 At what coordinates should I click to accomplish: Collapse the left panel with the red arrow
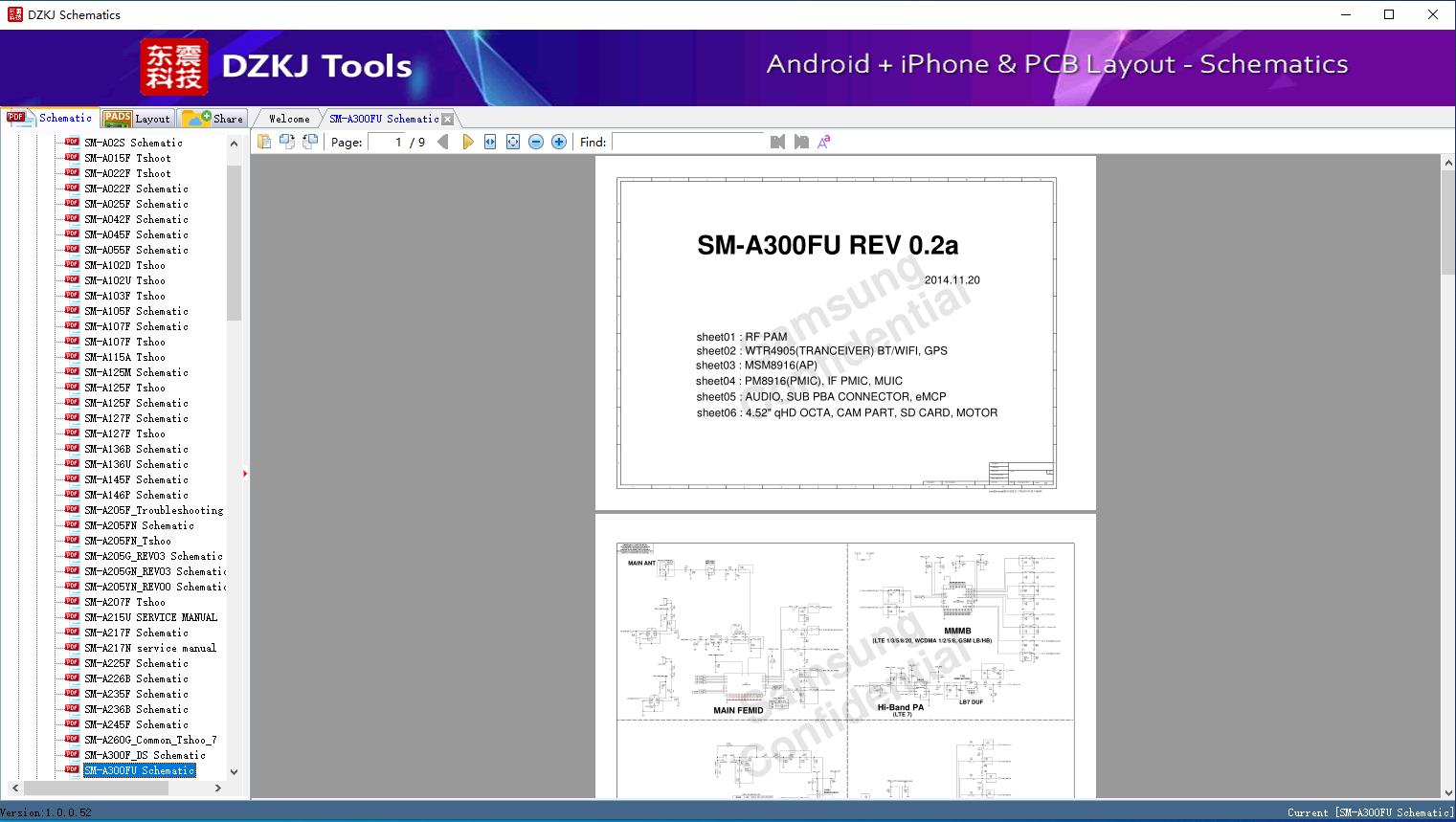[245, 474]
